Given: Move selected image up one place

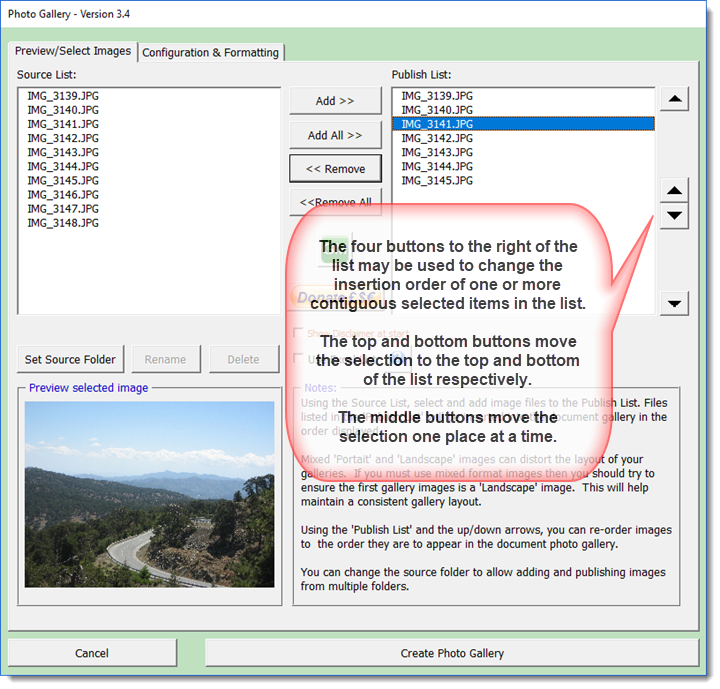Looking at the screenshot, I should click(675, 191).
